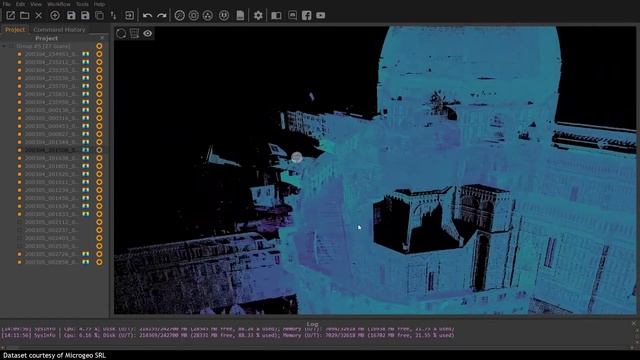This screenshot has width=640, height=360.
Task: Click the fourth circular workflow icon
Action: point(224,16)
